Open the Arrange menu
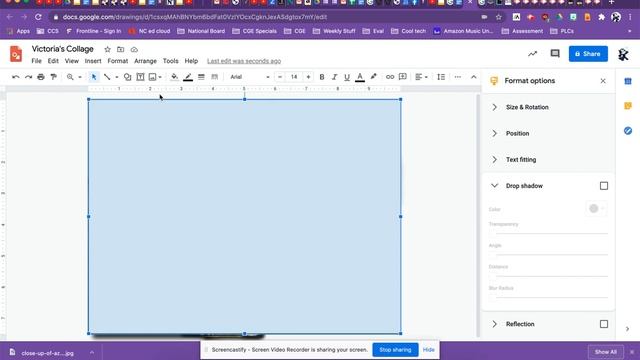This screenshot has width=640, height=360. click(145, 61)
